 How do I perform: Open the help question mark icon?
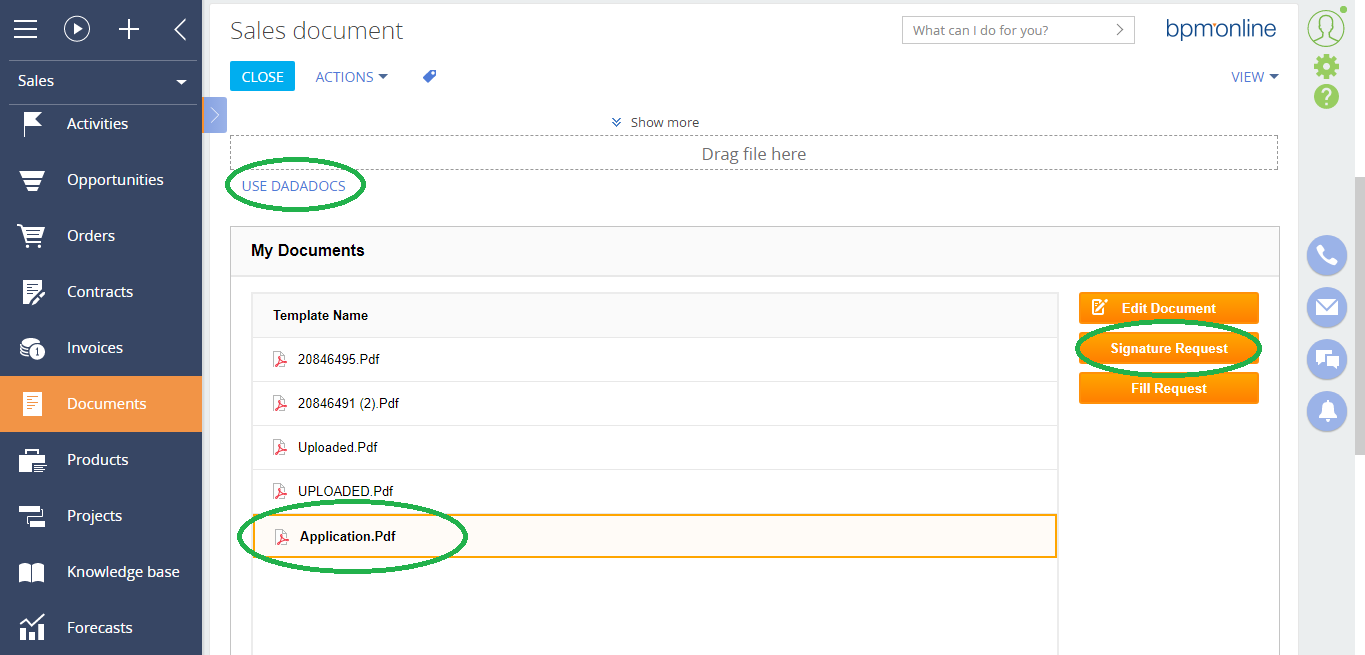1326,97
